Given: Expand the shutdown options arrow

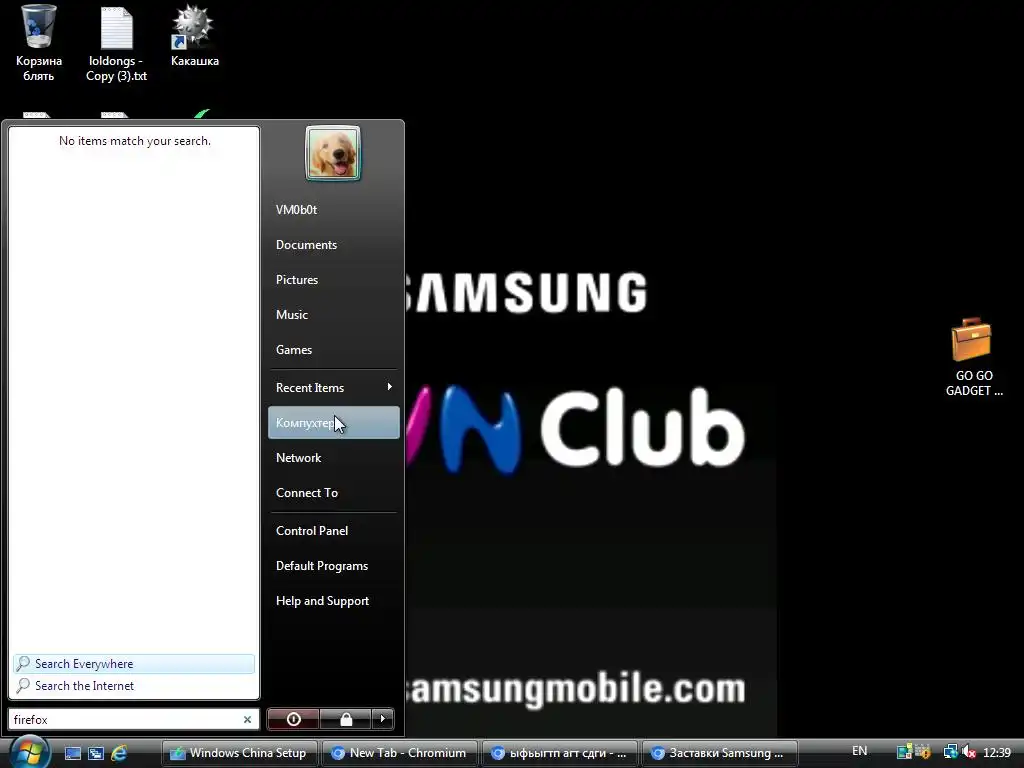Looking at the screenshot, I should tap(383, 719).
